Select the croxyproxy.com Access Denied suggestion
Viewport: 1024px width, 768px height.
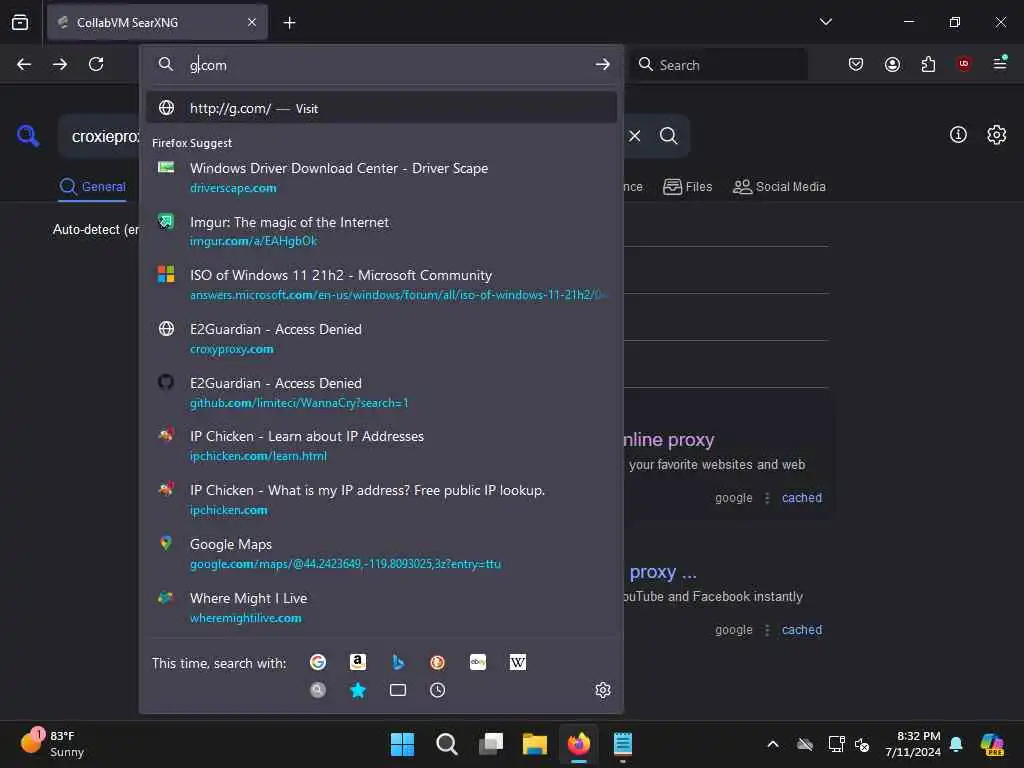tap(381, 339)
